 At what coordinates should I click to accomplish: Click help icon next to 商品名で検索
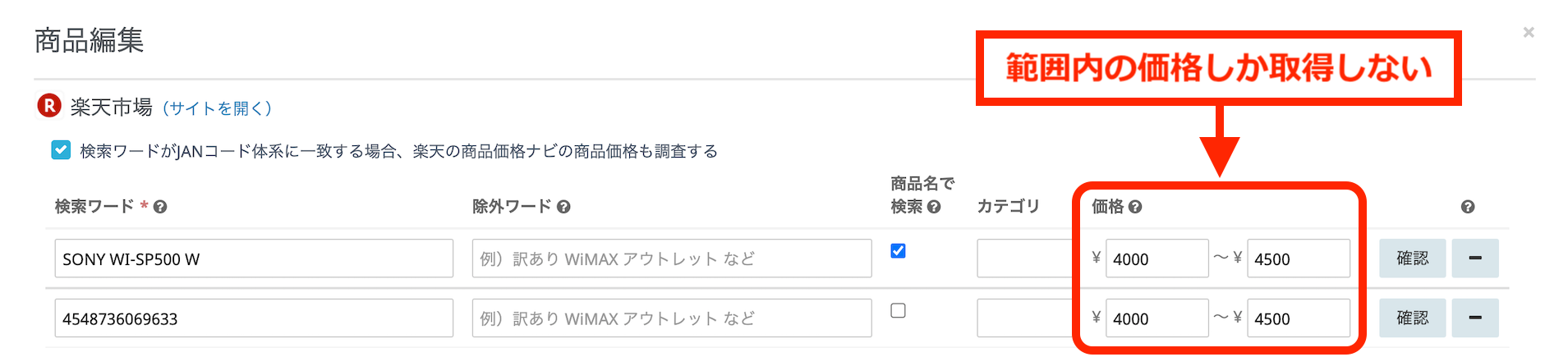(x=934, y=207)
